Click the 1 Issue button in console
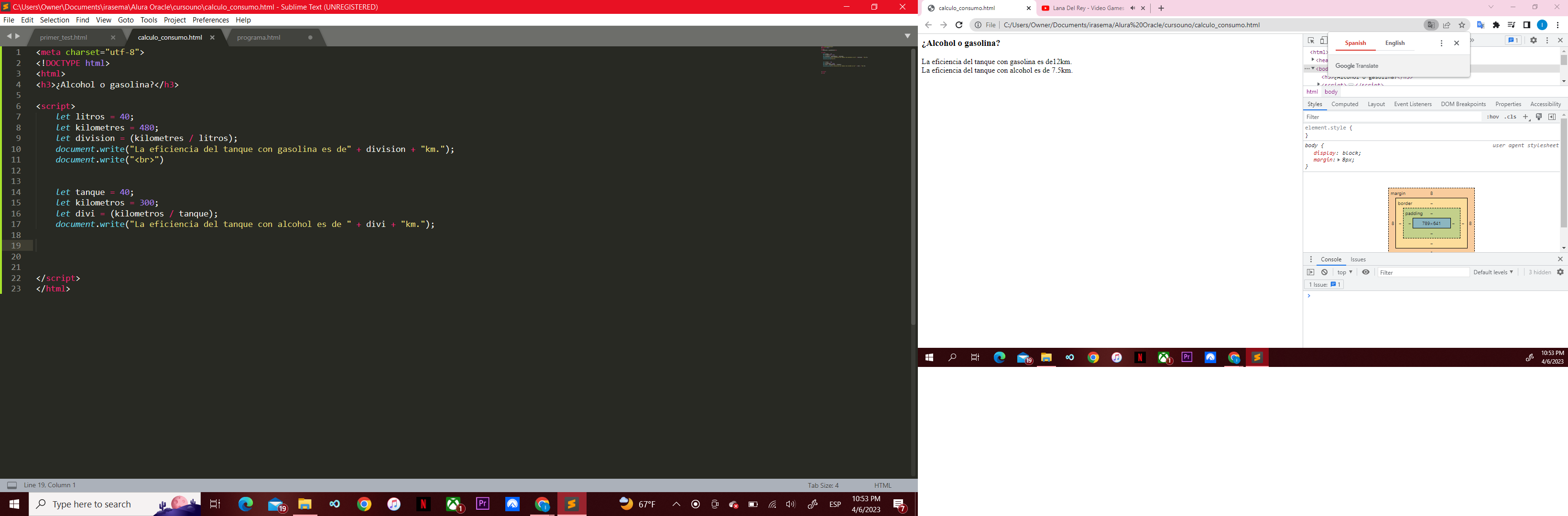This screenshot has height=516, width=1568. 1325,284
